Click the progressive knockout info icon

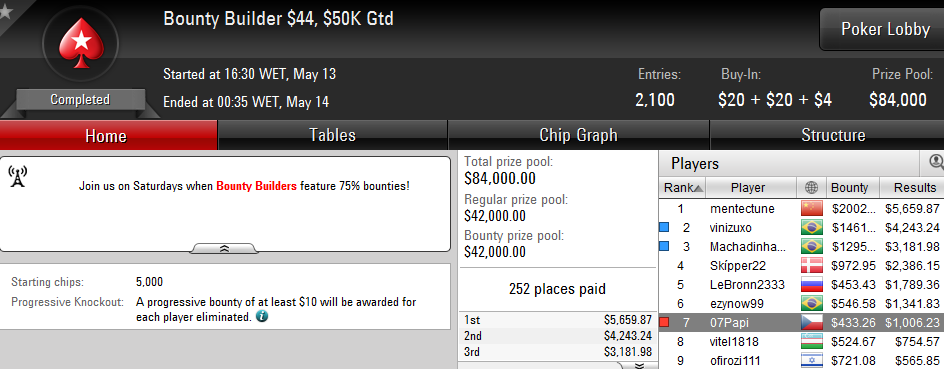click(262, 316)
